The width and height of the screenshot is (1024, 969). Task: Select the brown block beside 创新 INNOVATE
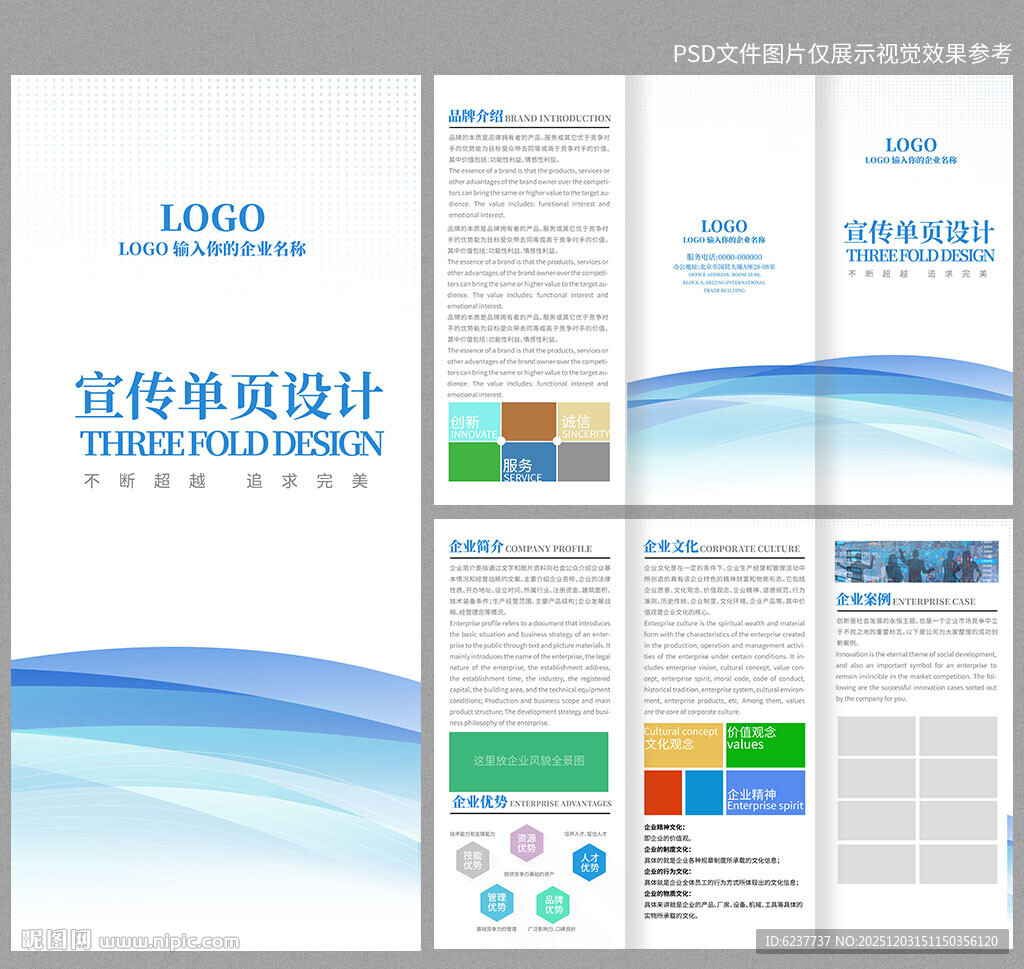(529, 421)
